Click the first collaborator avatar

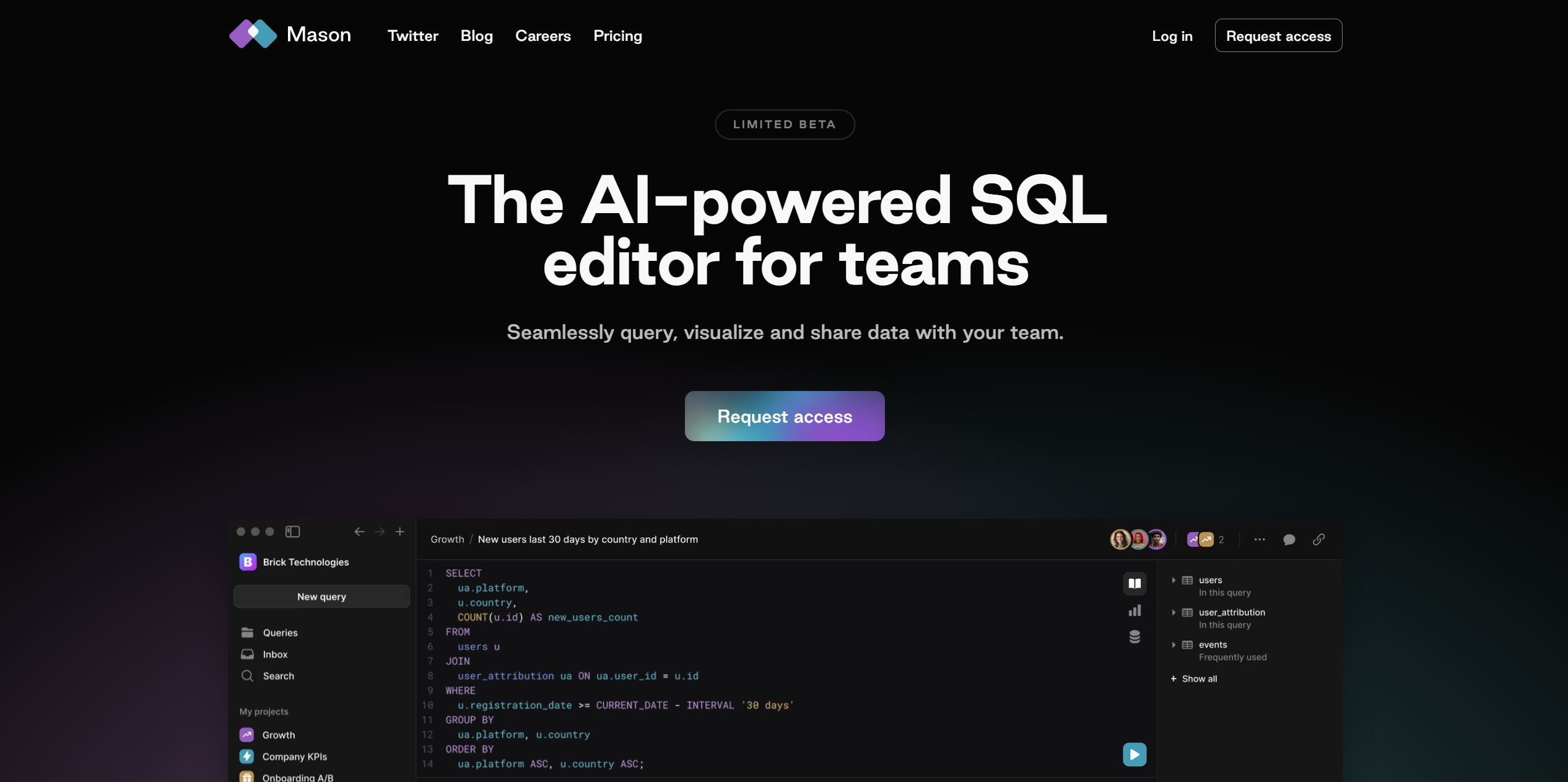tap(1120, 539)
